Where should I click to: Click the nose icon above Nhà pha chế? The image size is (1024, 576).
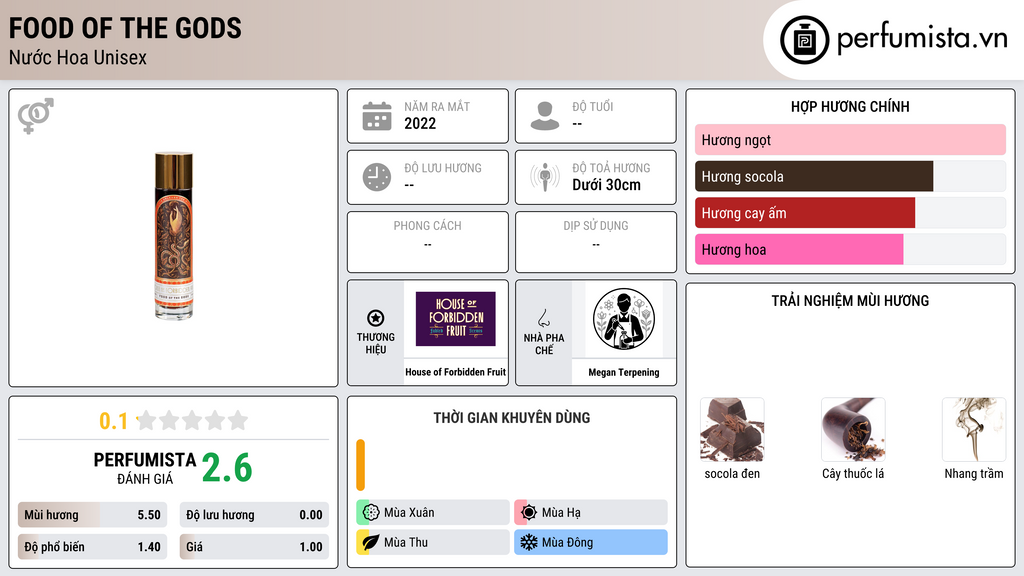click(543, 318)
